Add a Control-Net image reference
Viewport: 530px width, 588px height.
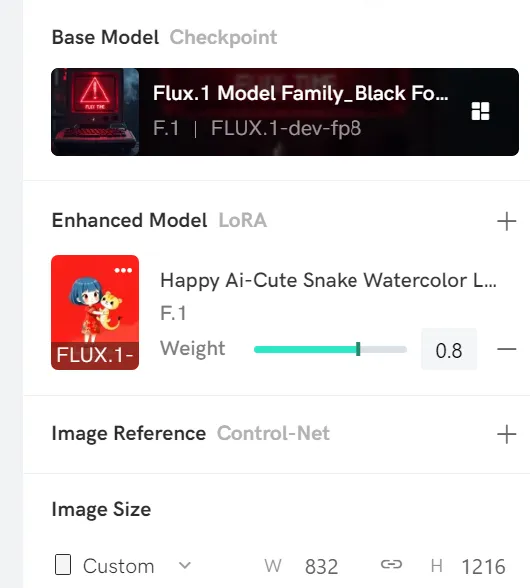click(x=506, y=434)
